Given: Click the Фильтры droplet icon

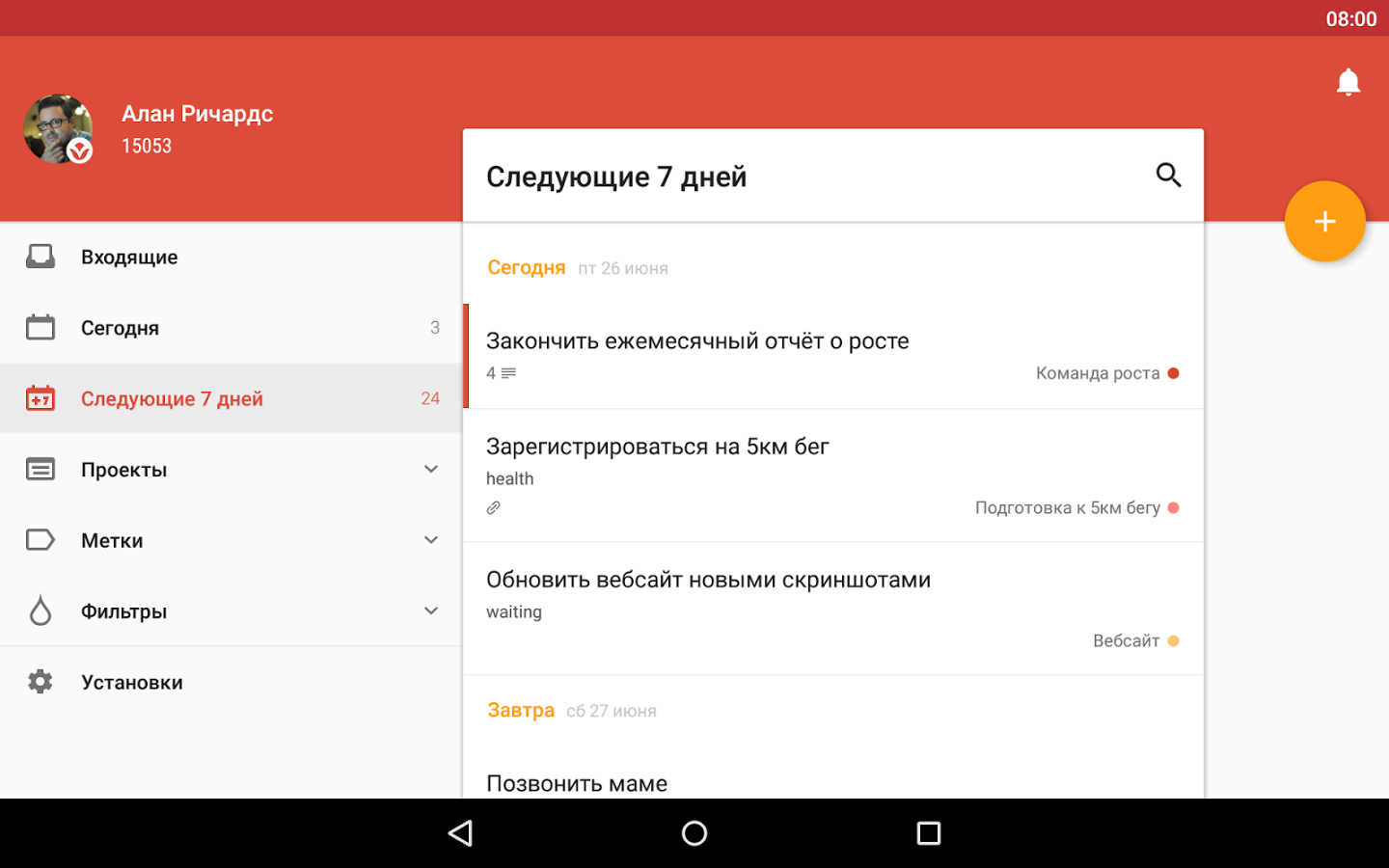Looking at the screenshot, I should (41, 610).
